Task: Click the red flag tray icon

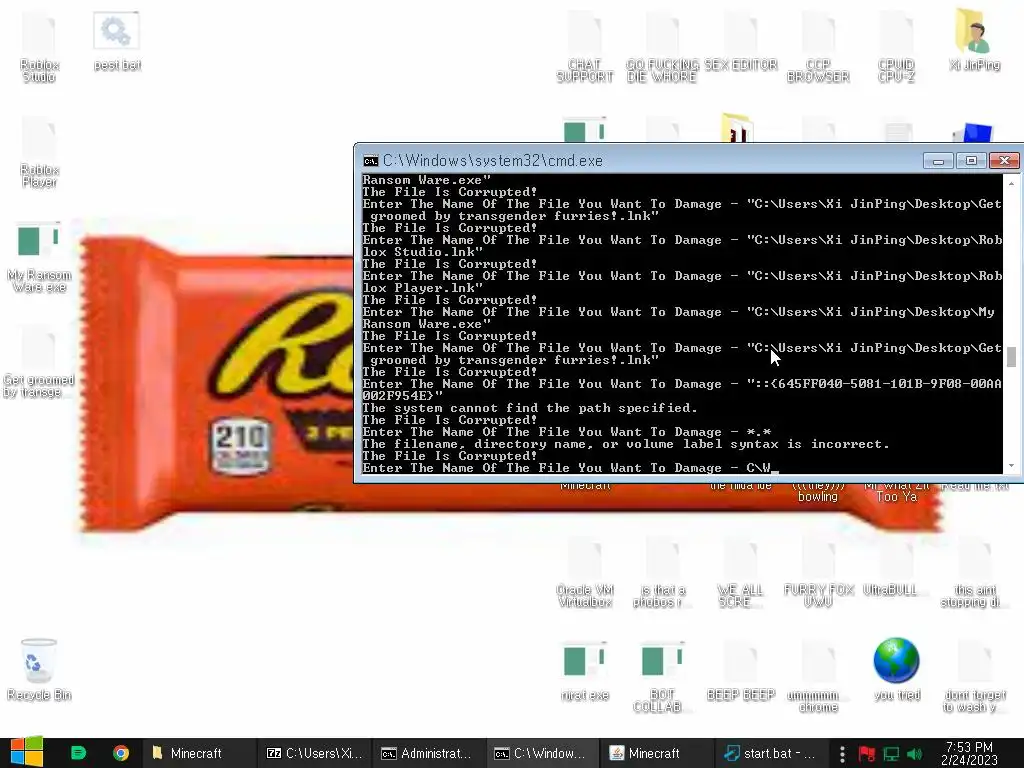Action: pyautogui.click(x=867, y=754)
